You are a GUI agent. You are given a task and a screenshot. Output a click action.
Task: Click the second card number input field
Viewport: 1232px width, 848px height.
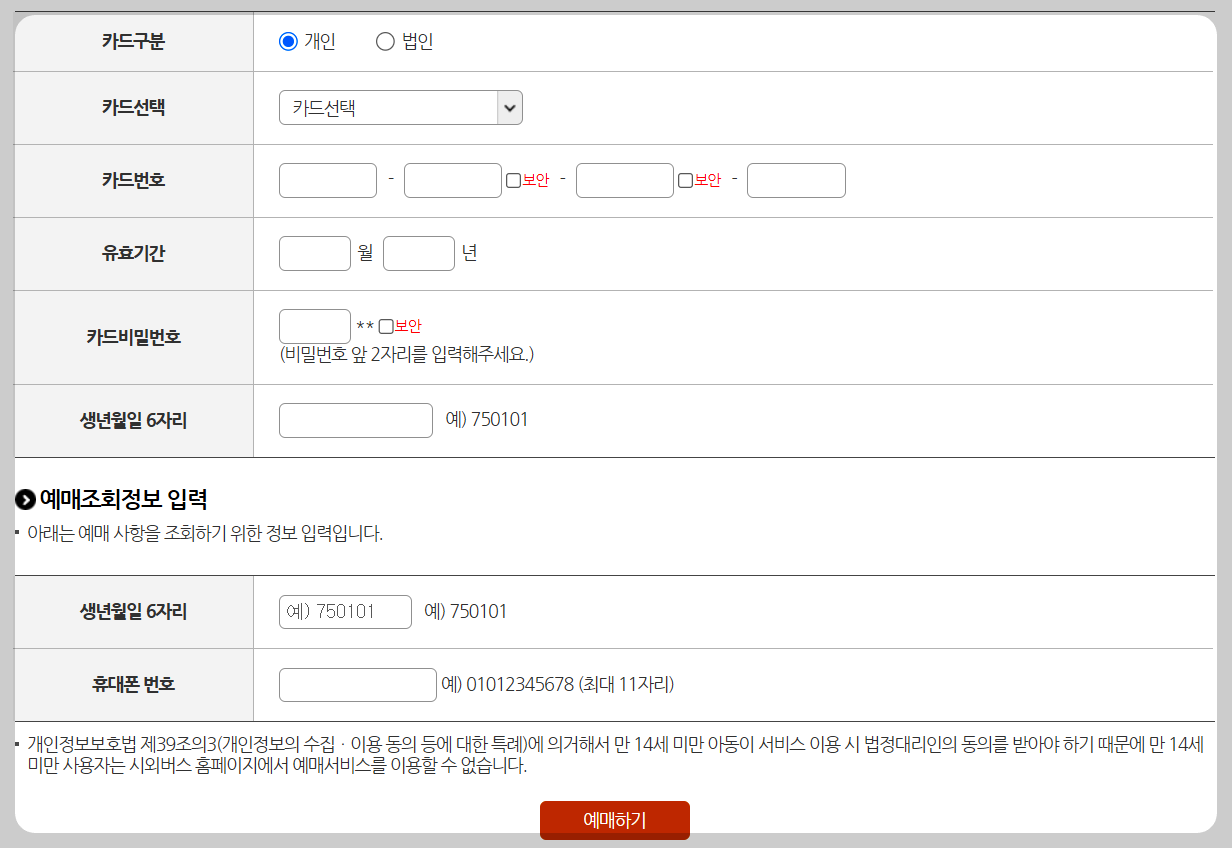click(x=452, y=180)
